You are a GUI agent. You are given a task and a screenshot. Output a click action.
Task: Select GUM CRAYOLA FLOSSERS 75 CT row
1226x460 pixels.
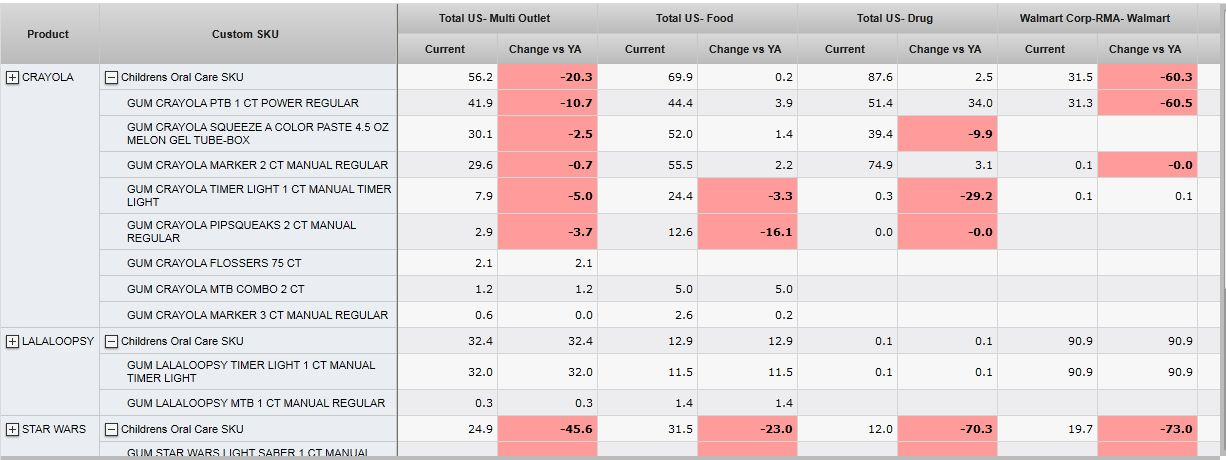pos(214,263)
